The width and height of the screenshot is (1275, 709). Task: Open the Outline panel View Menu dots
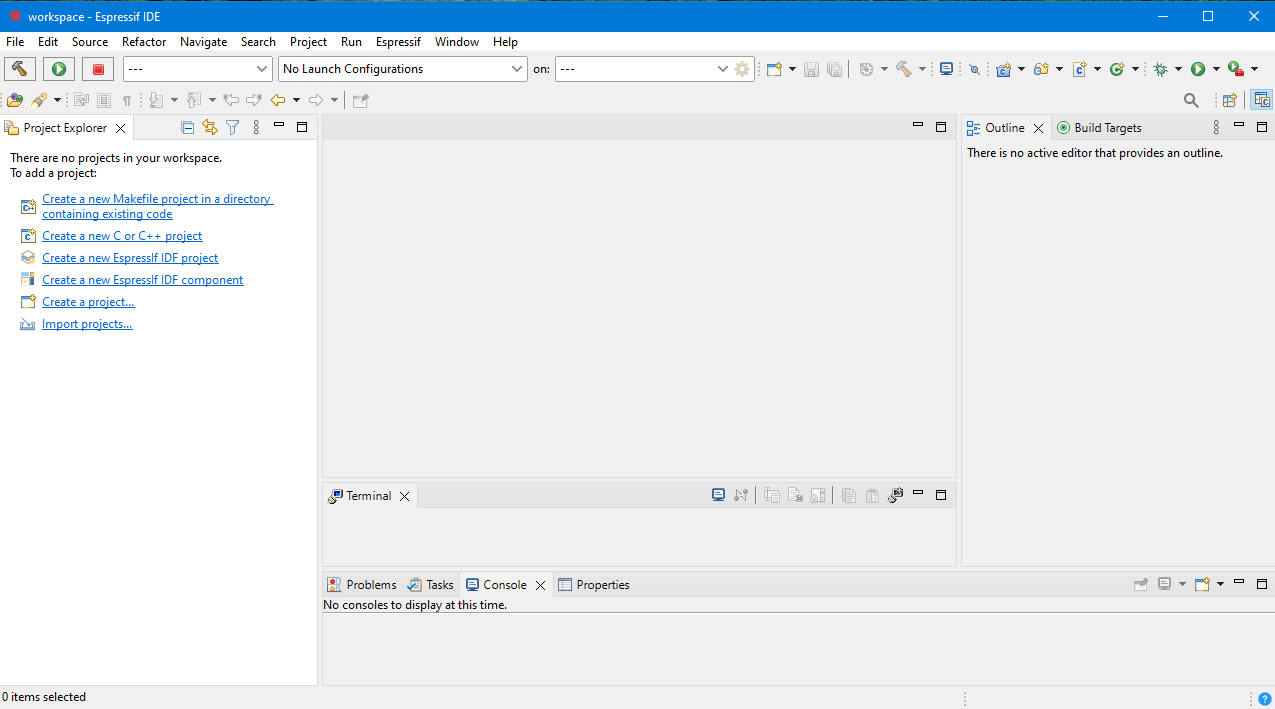point(1216,127)
